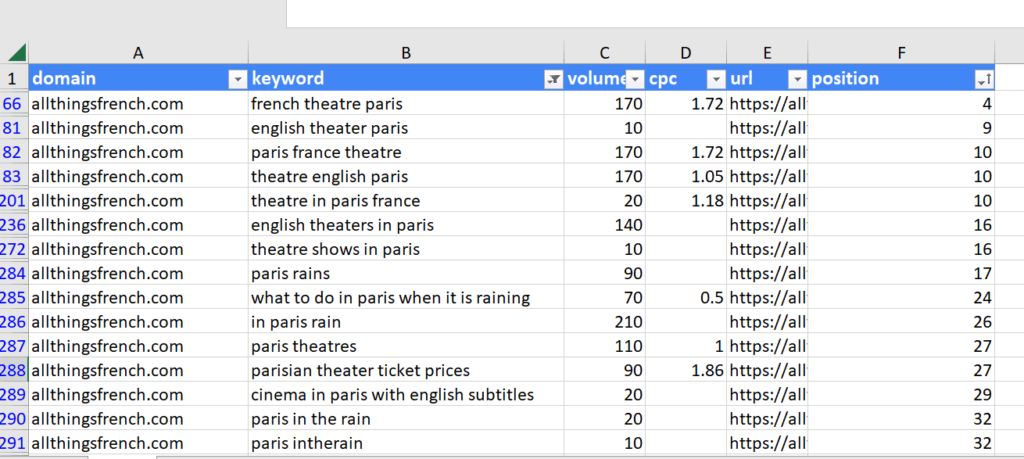The height and width of the screenshot is (459, 1024).
Task: Click cell 'parisian theater ticket prices'
Action: click(x=406, y=370)
